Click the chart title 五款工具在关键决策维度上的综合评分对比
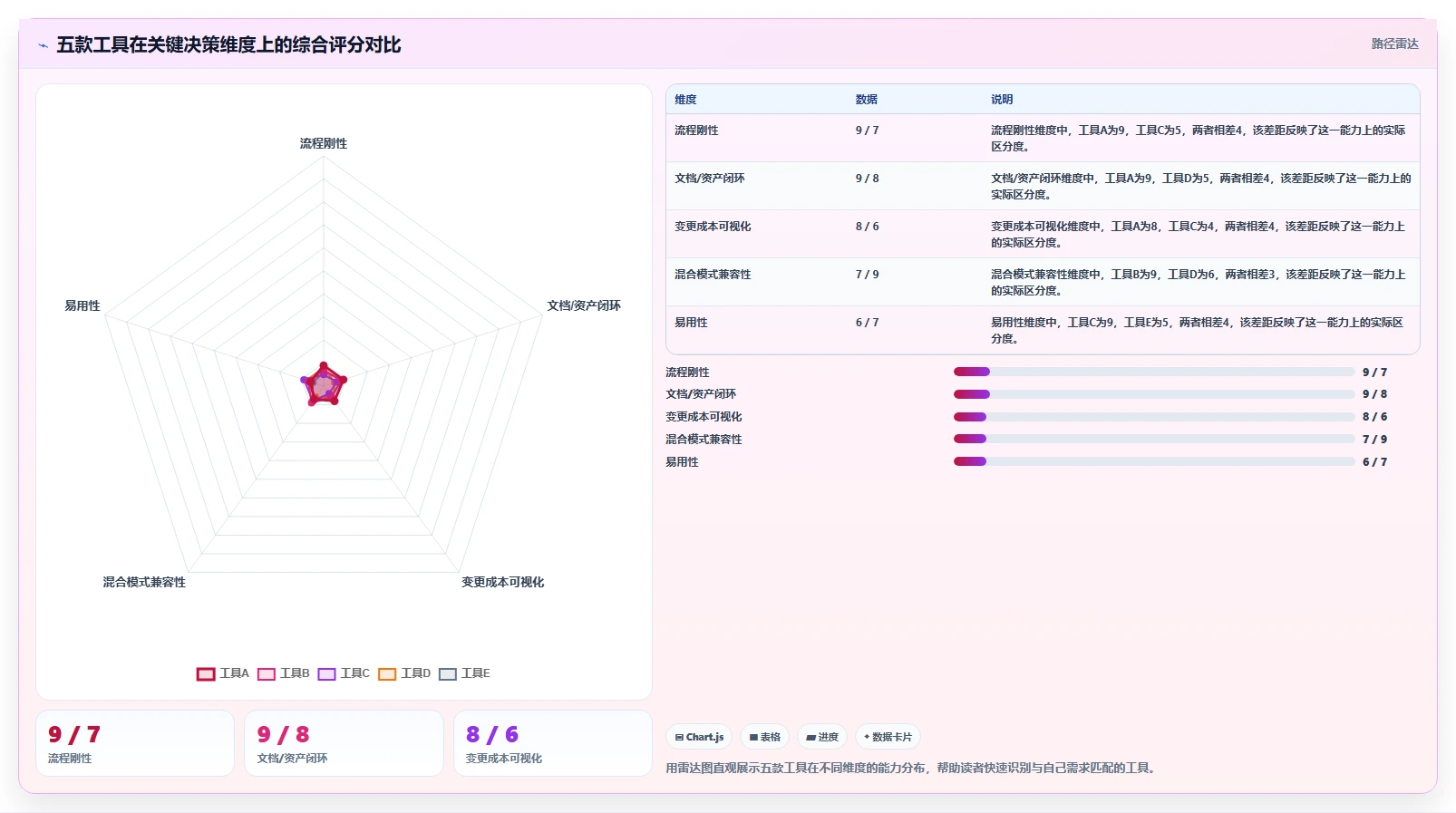 tap(228, 44)
